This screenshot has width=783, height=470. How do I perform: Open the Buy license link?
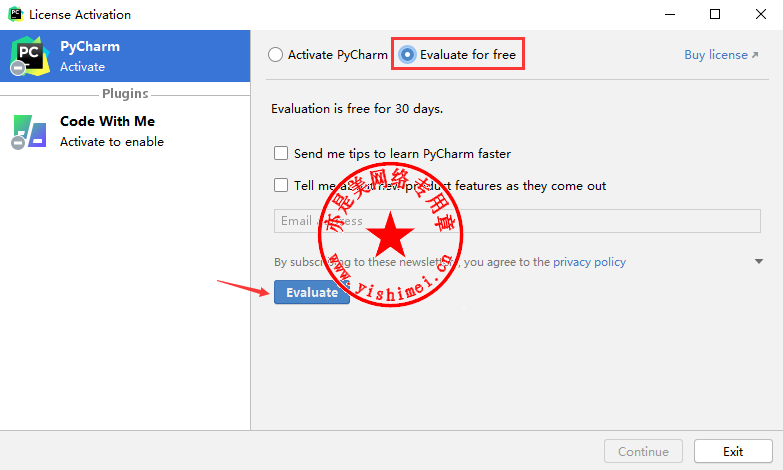click(x=716, y=55)
